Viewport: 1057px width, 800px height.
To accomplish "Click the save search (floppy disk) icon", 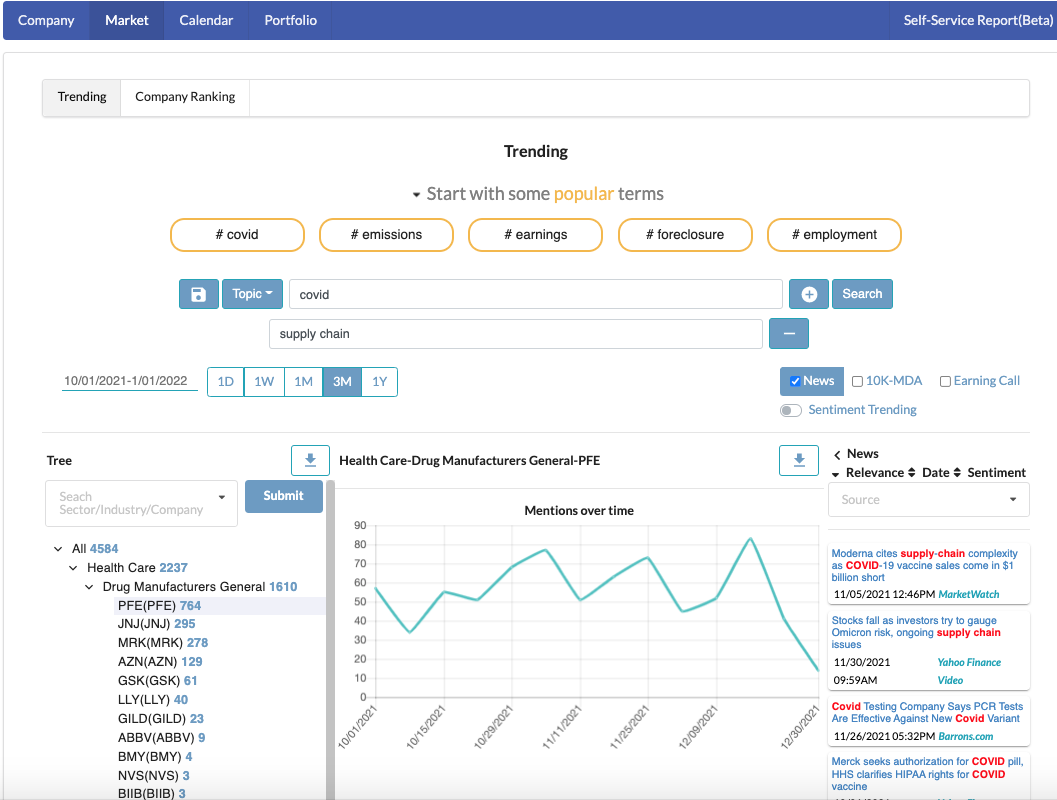I will 198,293.
